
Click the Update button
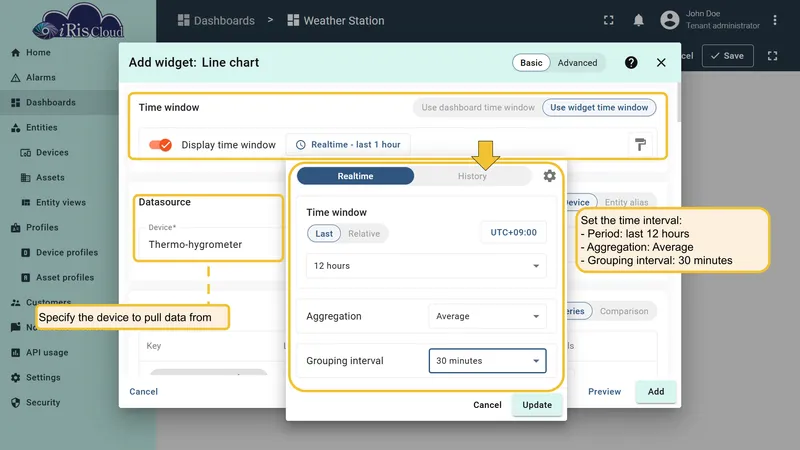[x=537, y=405]
